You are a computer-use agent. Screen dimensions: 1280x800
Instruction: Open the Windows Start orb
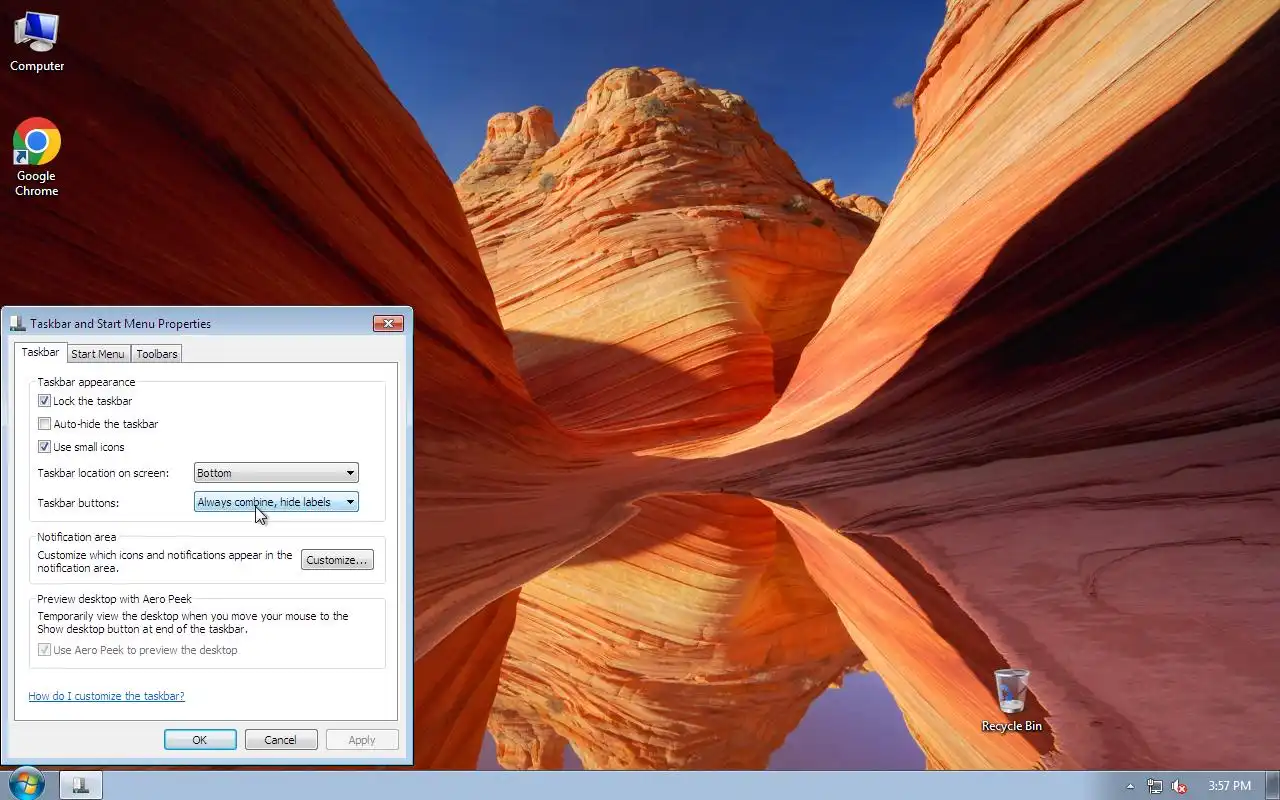(25, 784)
